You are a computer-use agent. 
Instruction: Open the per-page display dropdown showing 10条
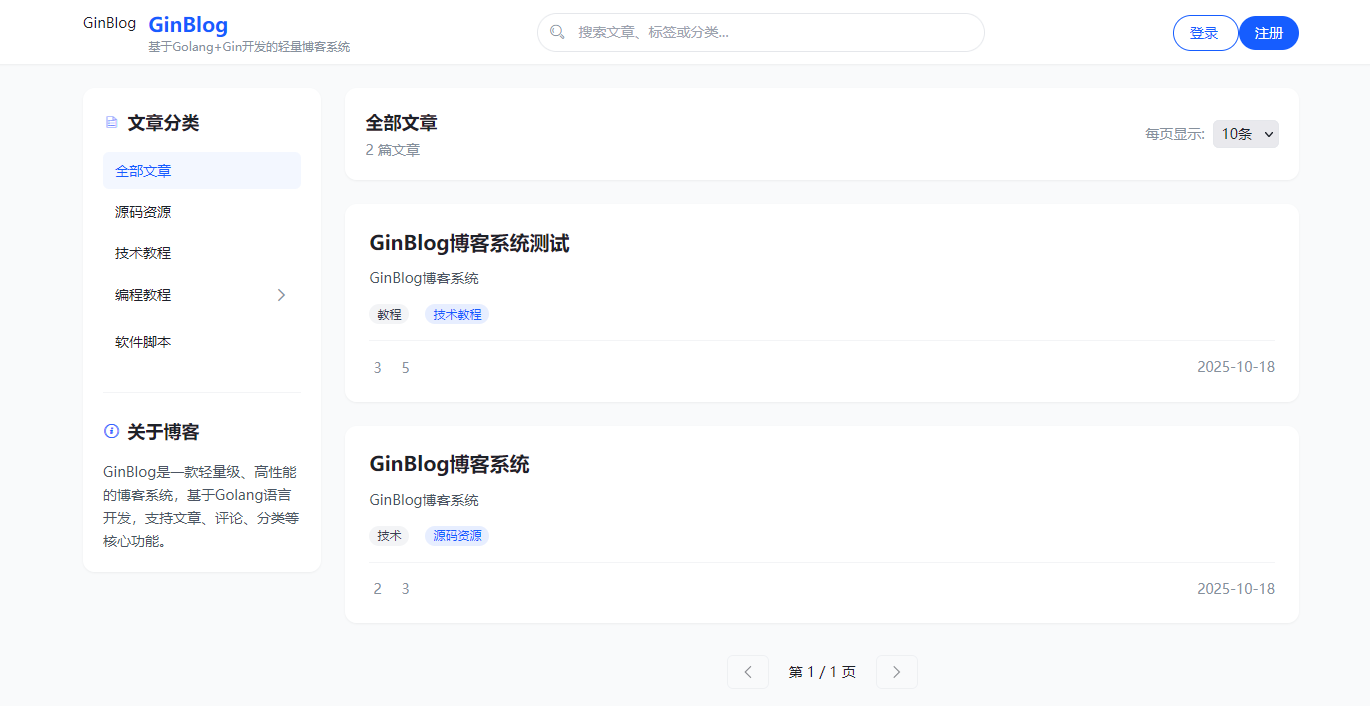point(1245,133)
